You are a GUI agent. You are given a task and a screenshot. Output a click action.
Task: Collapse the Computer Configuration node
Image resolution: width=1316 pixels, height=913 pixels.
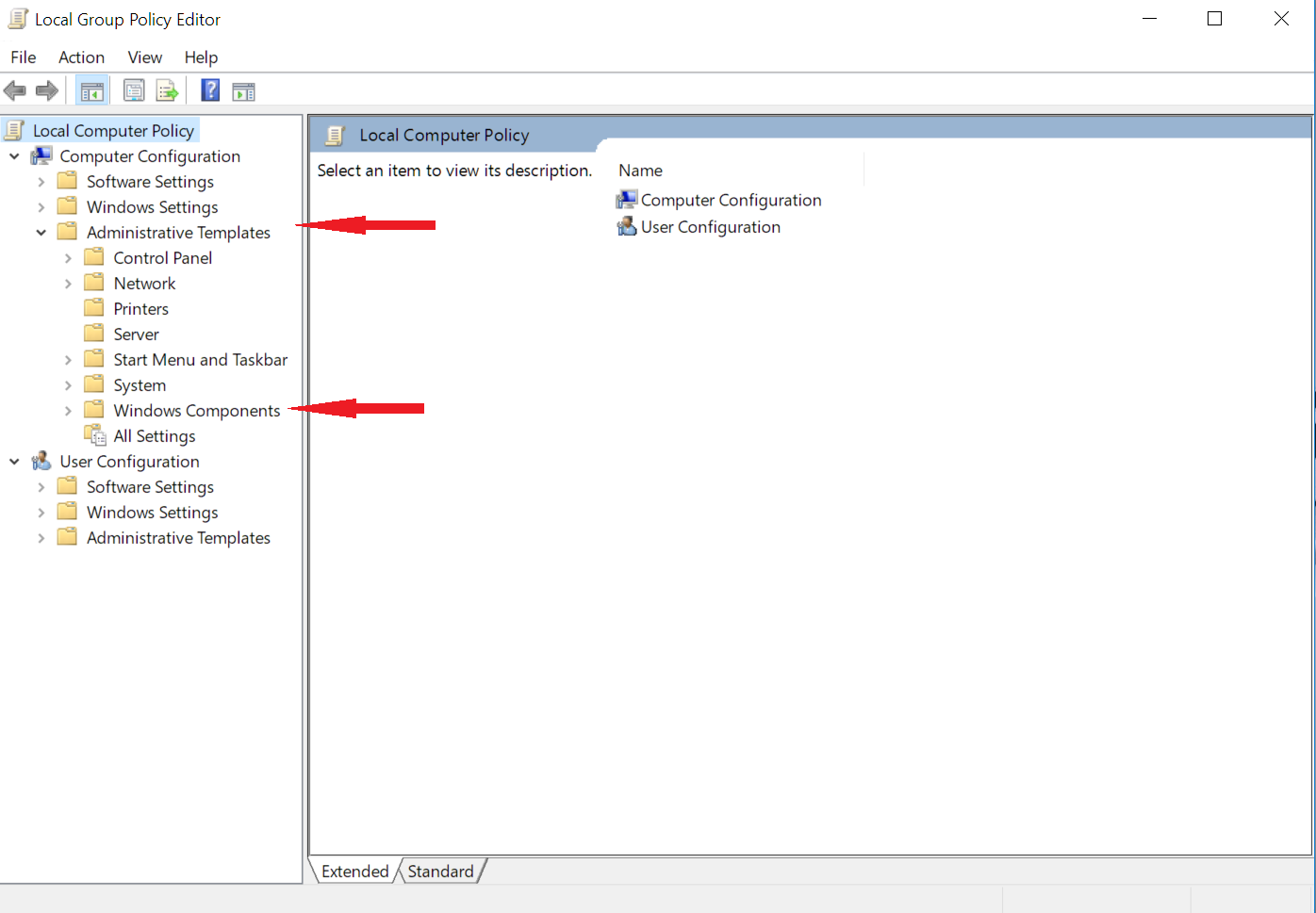(14, 156)
